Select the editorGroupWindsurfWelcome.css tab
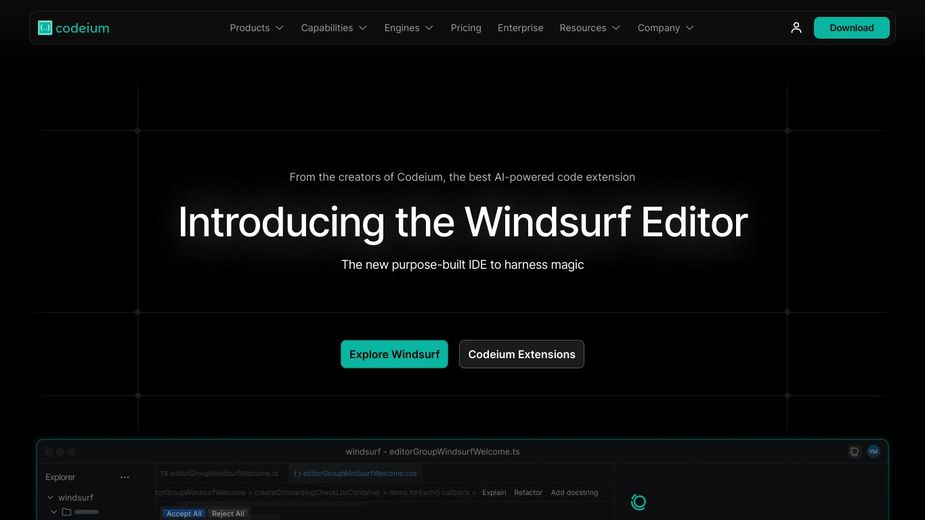The width and height of the screenshot is (925, 520). pos(355,473)
